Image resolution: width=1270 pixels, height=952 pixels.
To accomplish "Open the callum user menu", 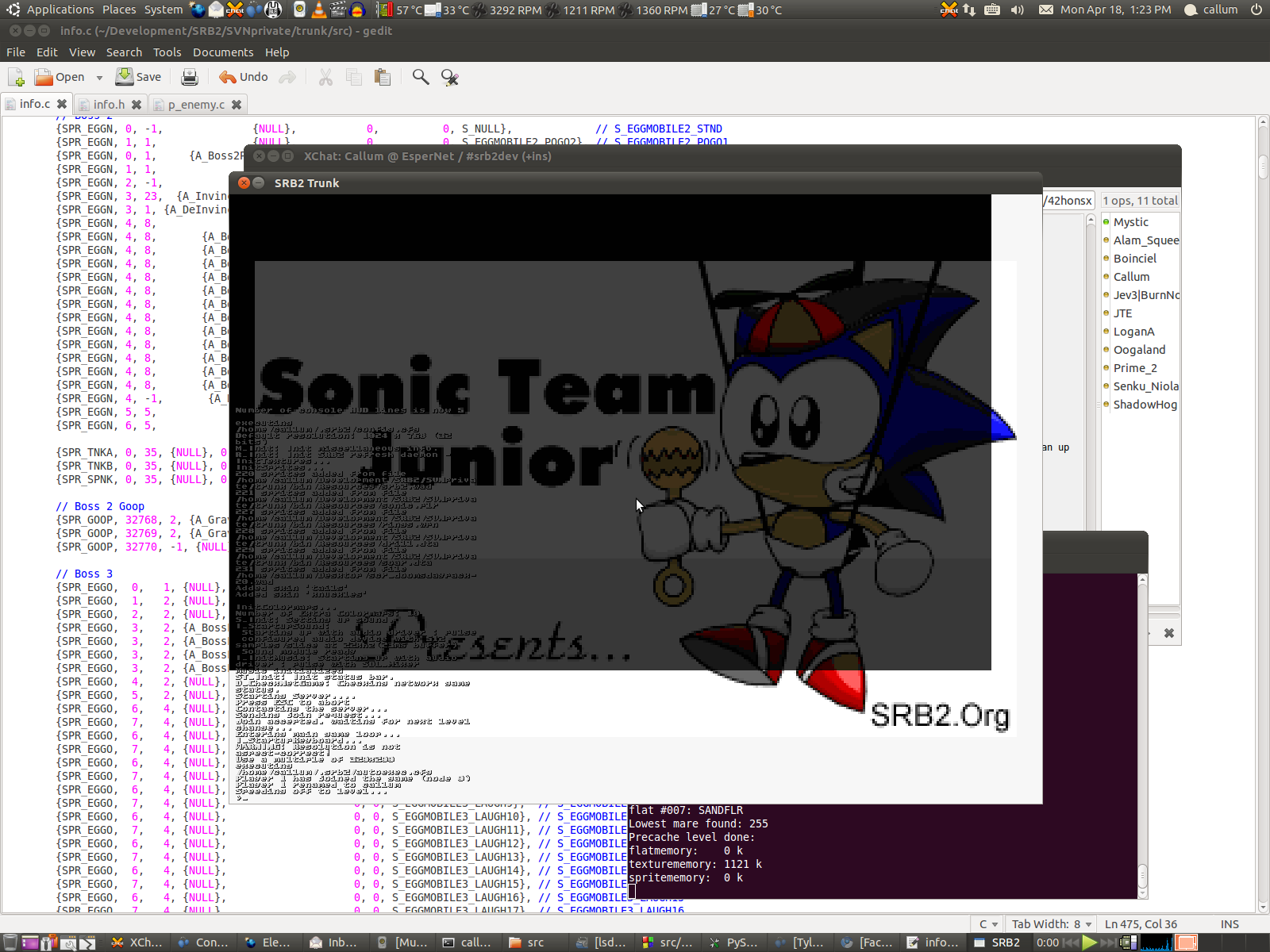I will pos(1211,10).
